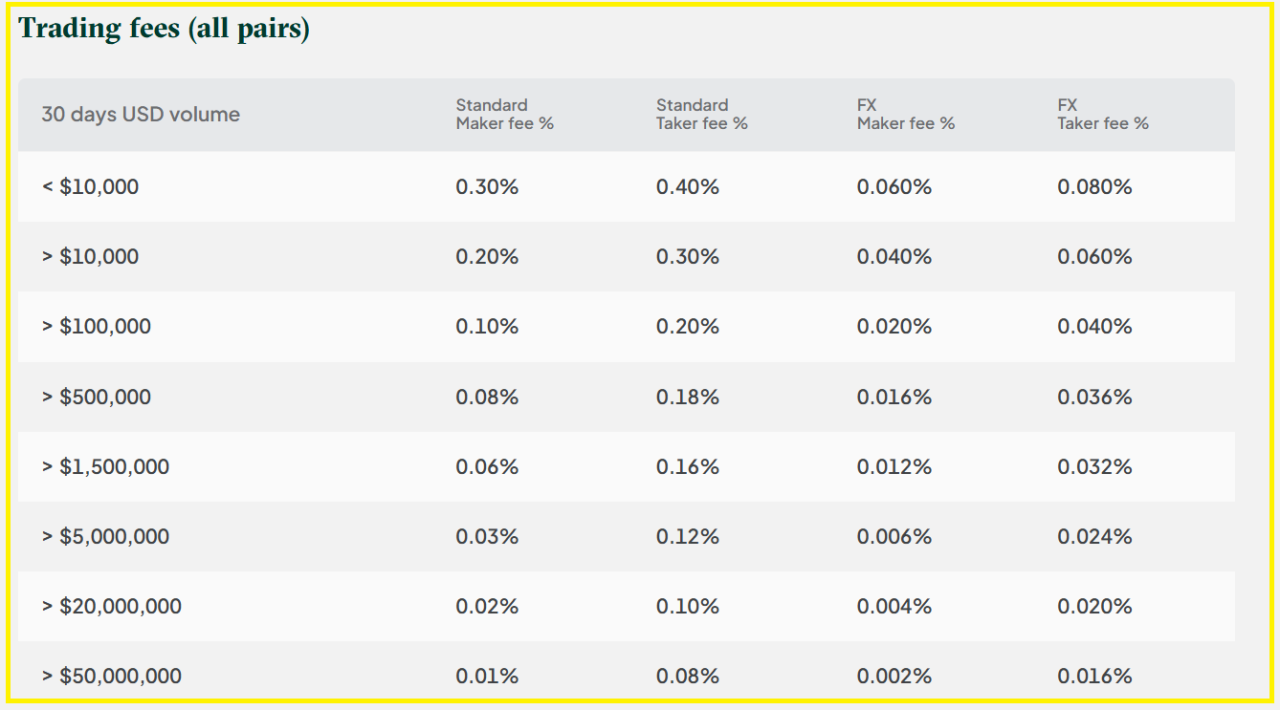Screen dimensions: 1280x710
Task: Select the 0.024% FX Taker fee value
Action: 1094,537
